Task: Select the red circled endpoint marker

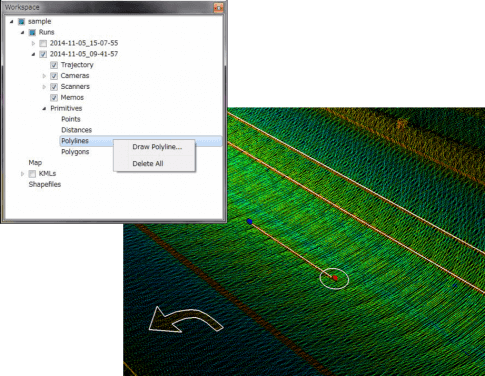Action: 335,278
